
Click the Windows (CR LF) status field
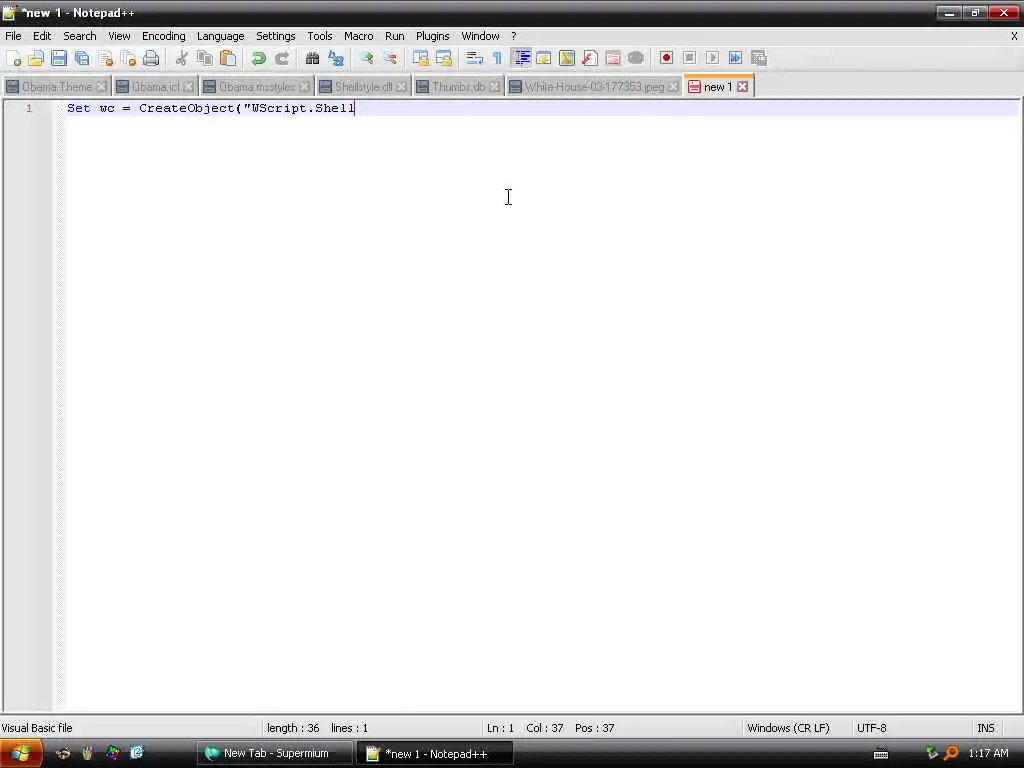pyautogui.click(x=788, y=728)
